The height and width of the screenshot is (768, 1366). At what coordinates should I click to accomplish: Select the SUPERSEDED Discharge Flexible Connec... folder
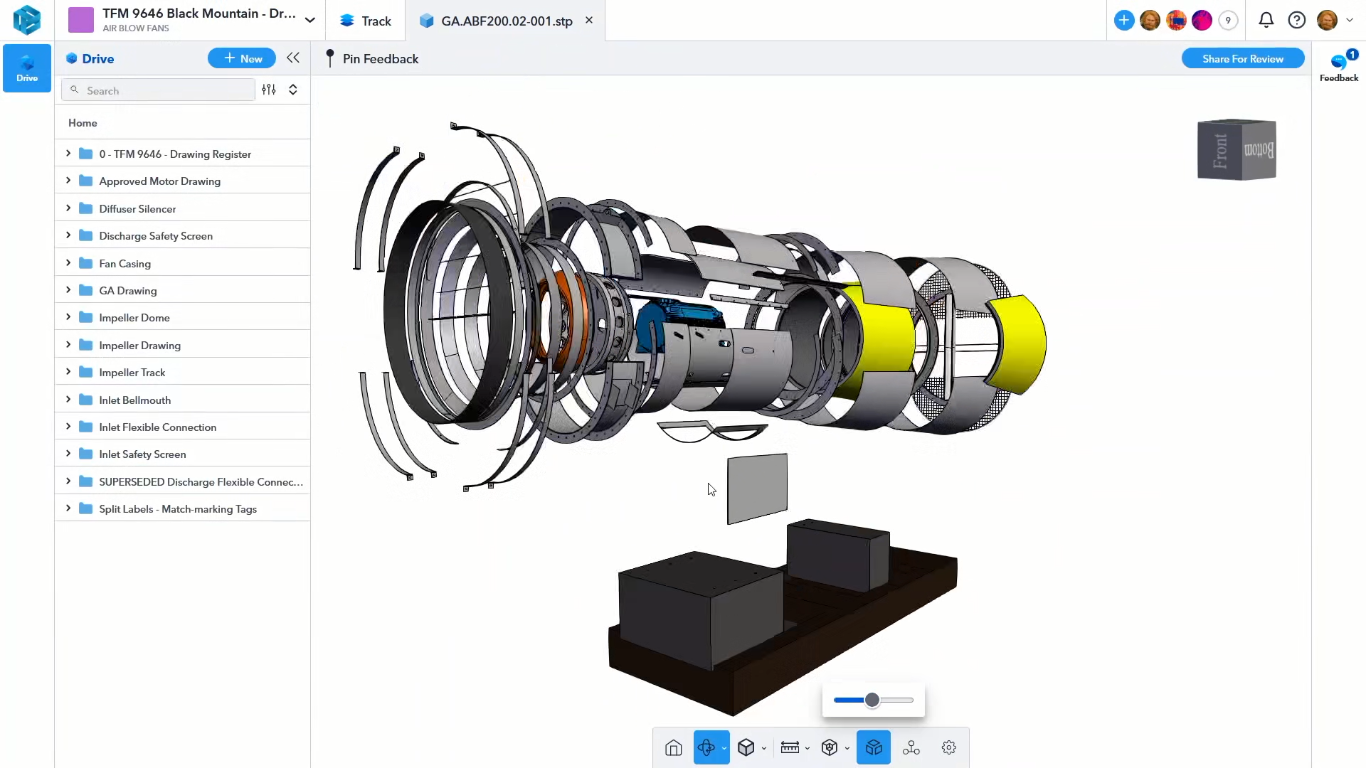[x=182, y=482]
